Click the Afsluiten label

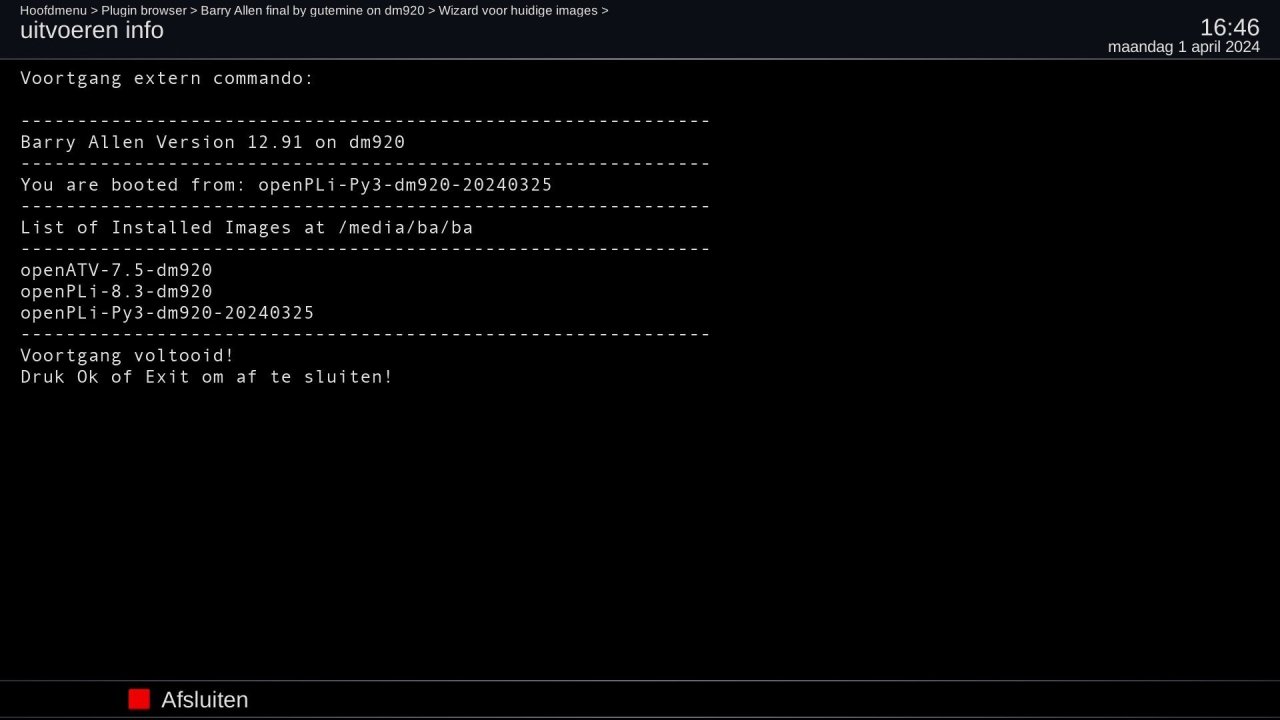[x=204, y=700]
